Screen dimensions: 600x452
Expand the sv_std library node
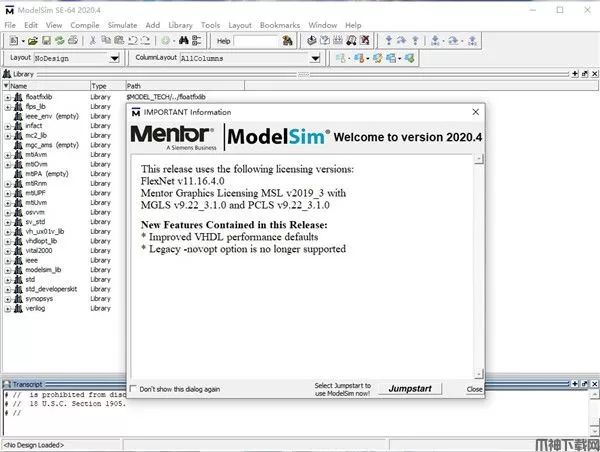[8, 222]
